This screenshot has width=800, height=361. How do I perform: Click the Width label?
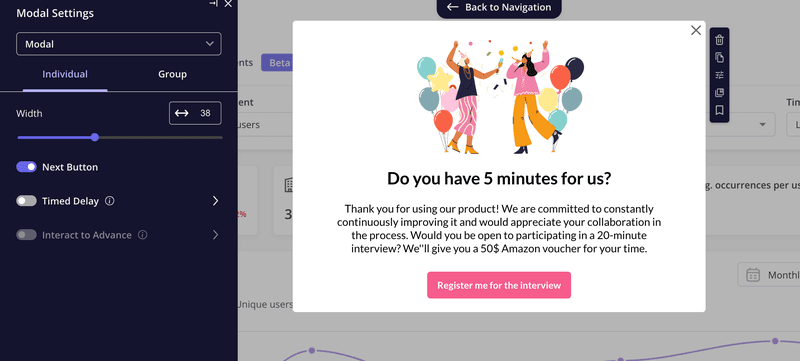coord(29,113)
